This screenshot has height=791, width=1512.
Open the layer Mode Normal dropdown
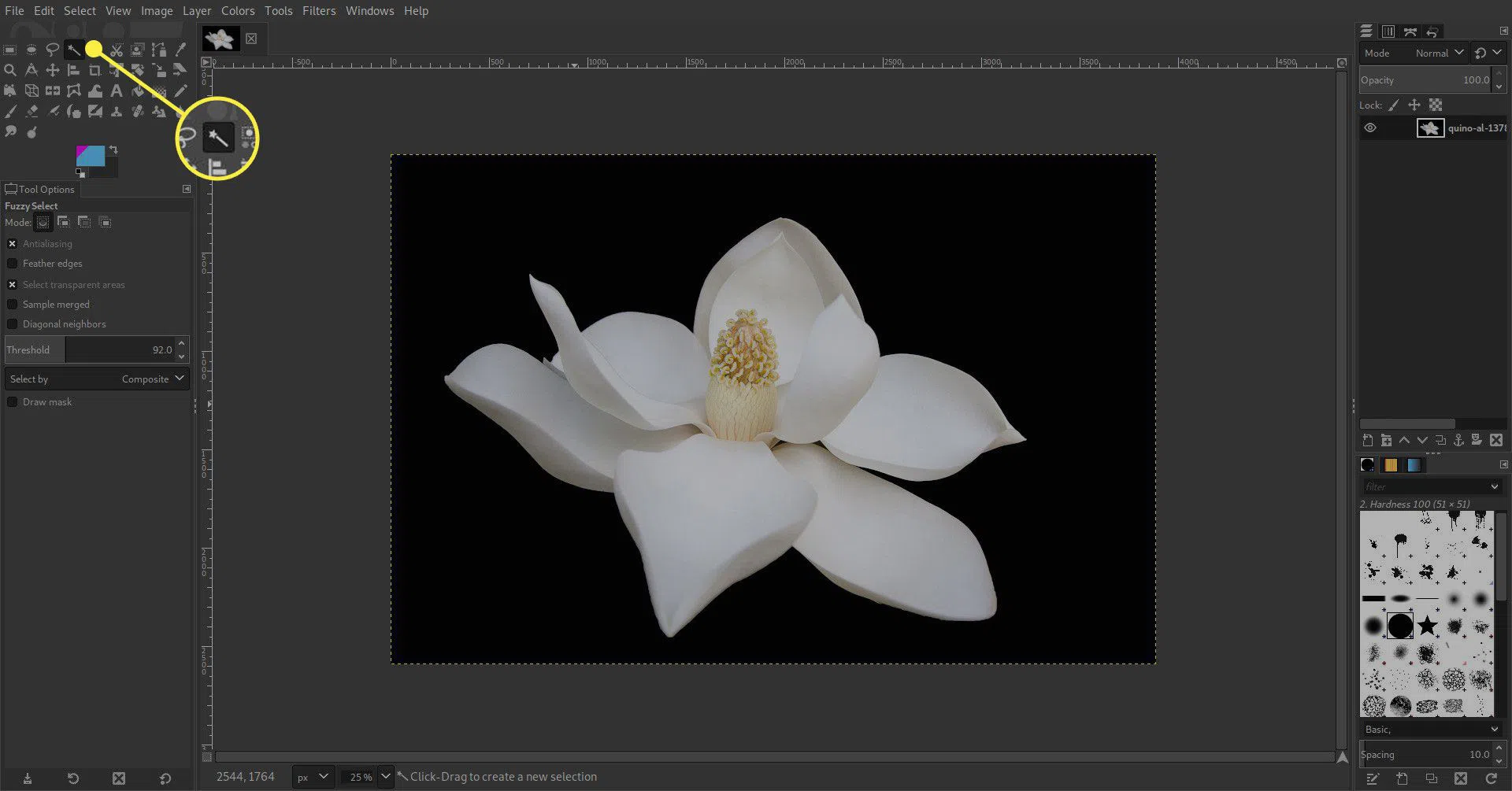[1439, 53]
